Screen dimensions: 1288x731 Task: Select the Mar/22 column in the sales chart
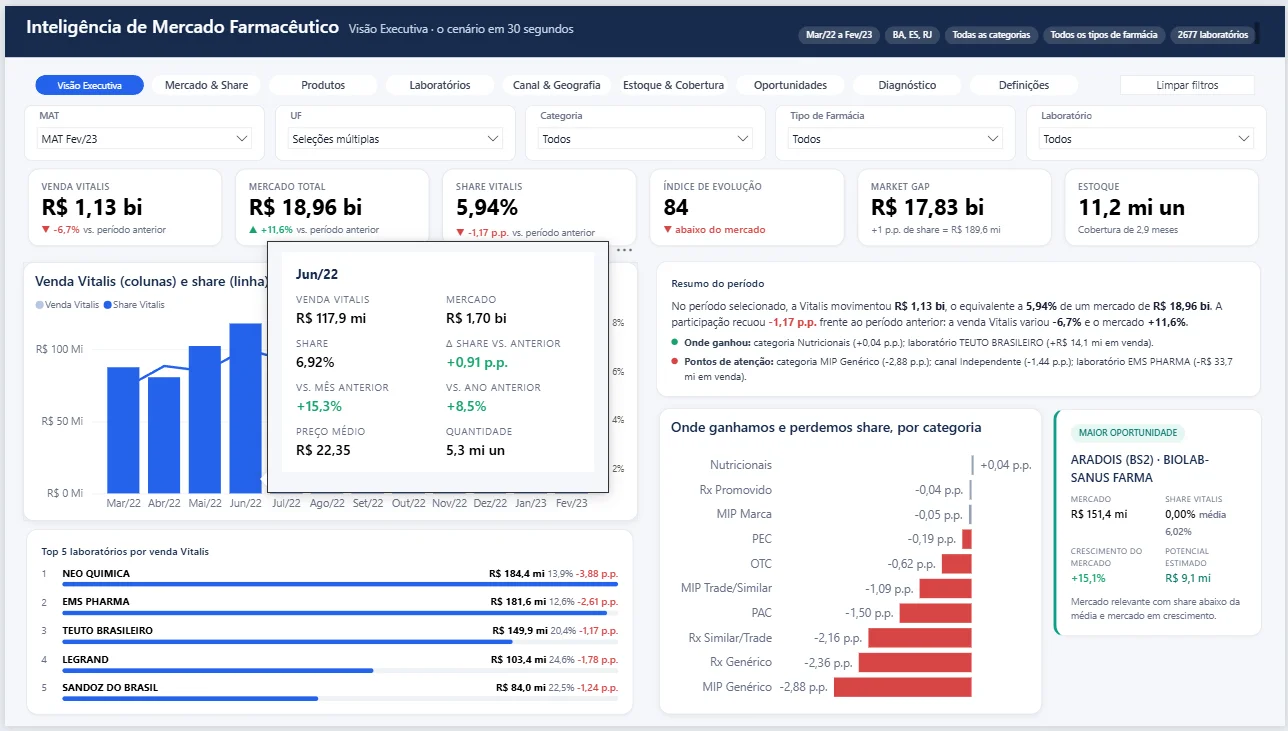tap(123, 430)
